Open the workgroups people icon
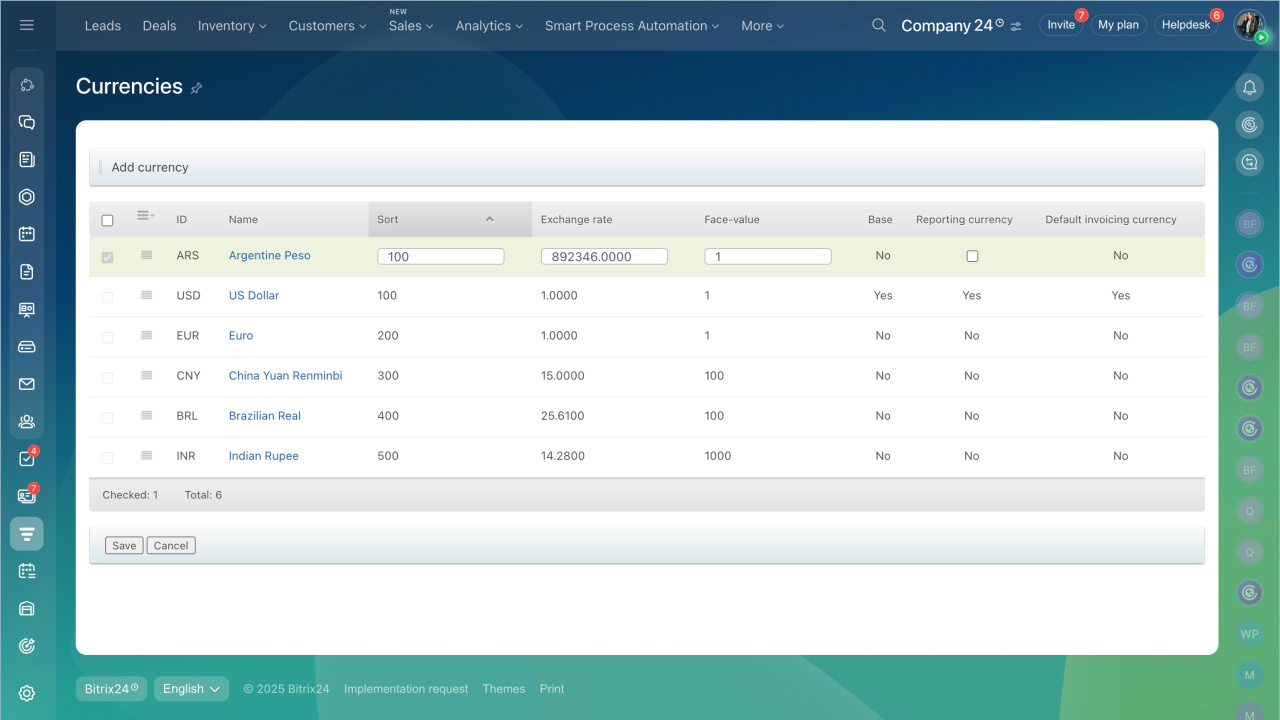 pos(27,421)
